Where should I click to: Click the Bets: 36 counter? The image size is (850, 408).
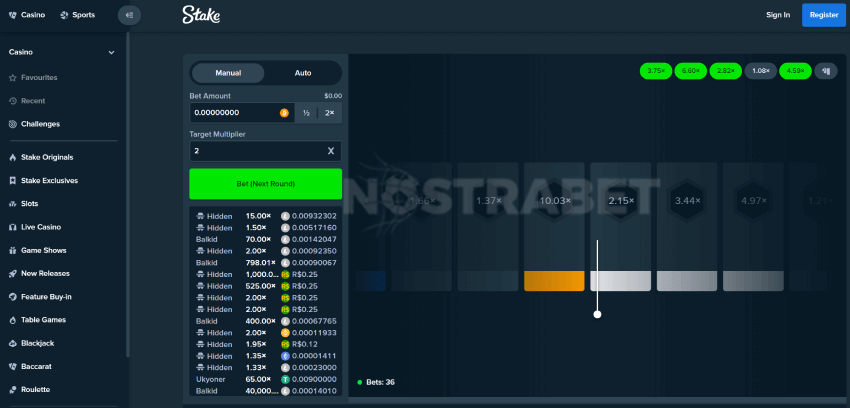tap(376, 382)
